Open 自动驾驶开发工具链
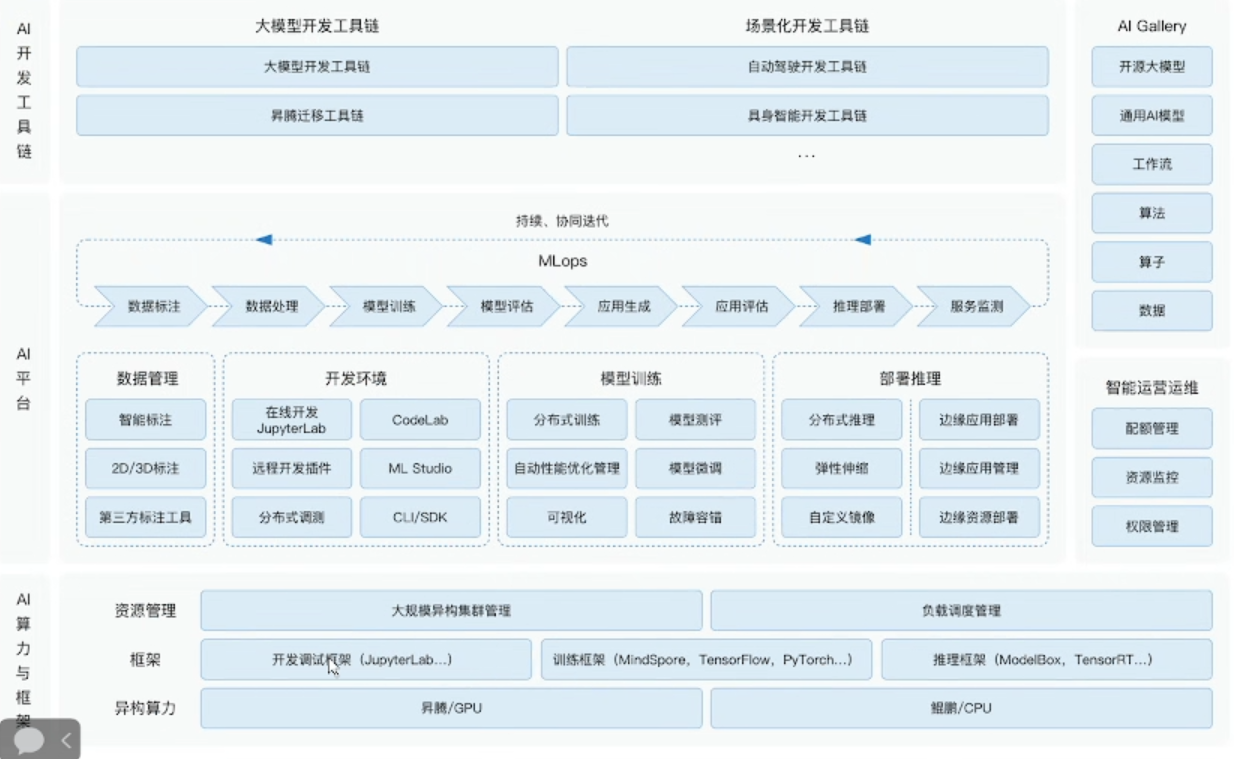The image size is (1234, 759). (x=806, y=66)
